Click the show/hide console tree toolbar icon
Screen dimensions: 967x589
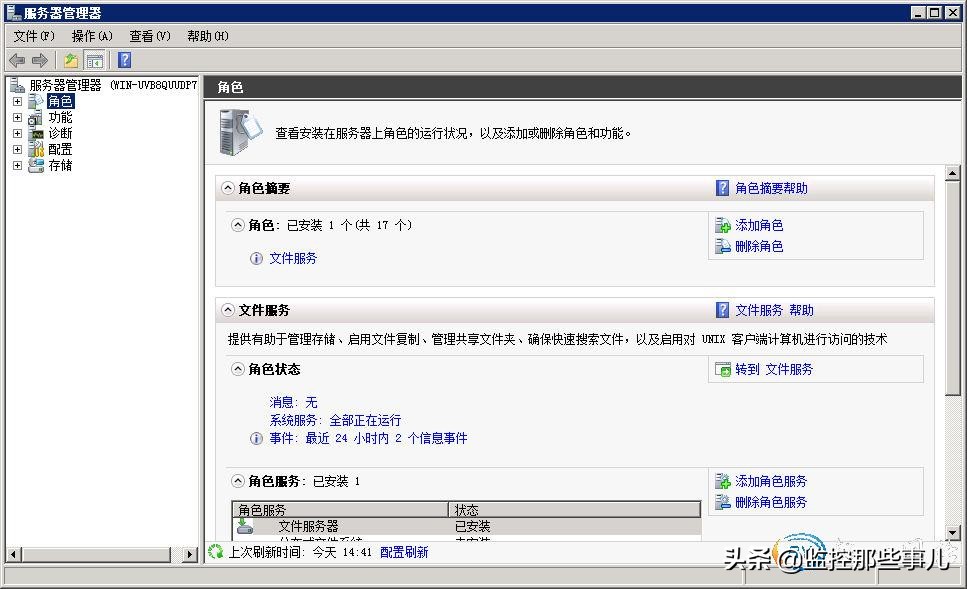[93, 59]
